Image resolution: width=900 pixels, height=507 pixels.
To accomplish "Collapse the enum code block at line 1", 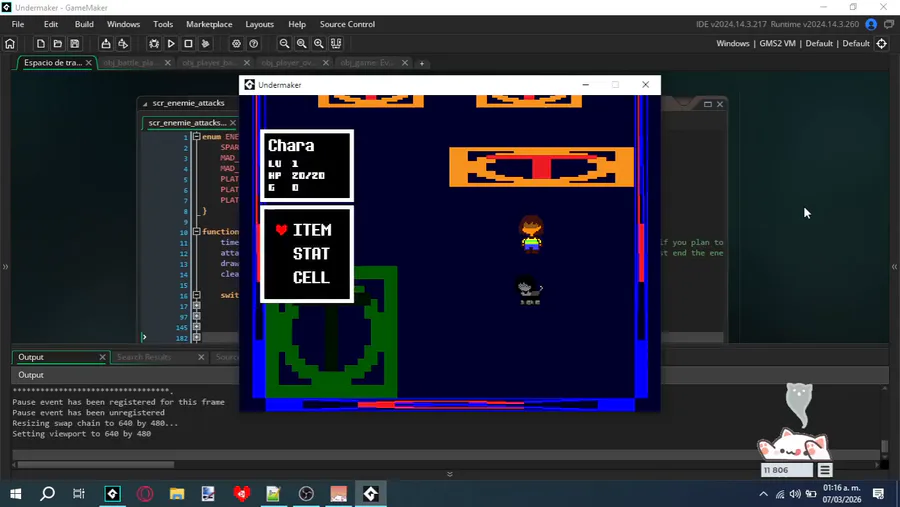I will click(x=196, y=137).
